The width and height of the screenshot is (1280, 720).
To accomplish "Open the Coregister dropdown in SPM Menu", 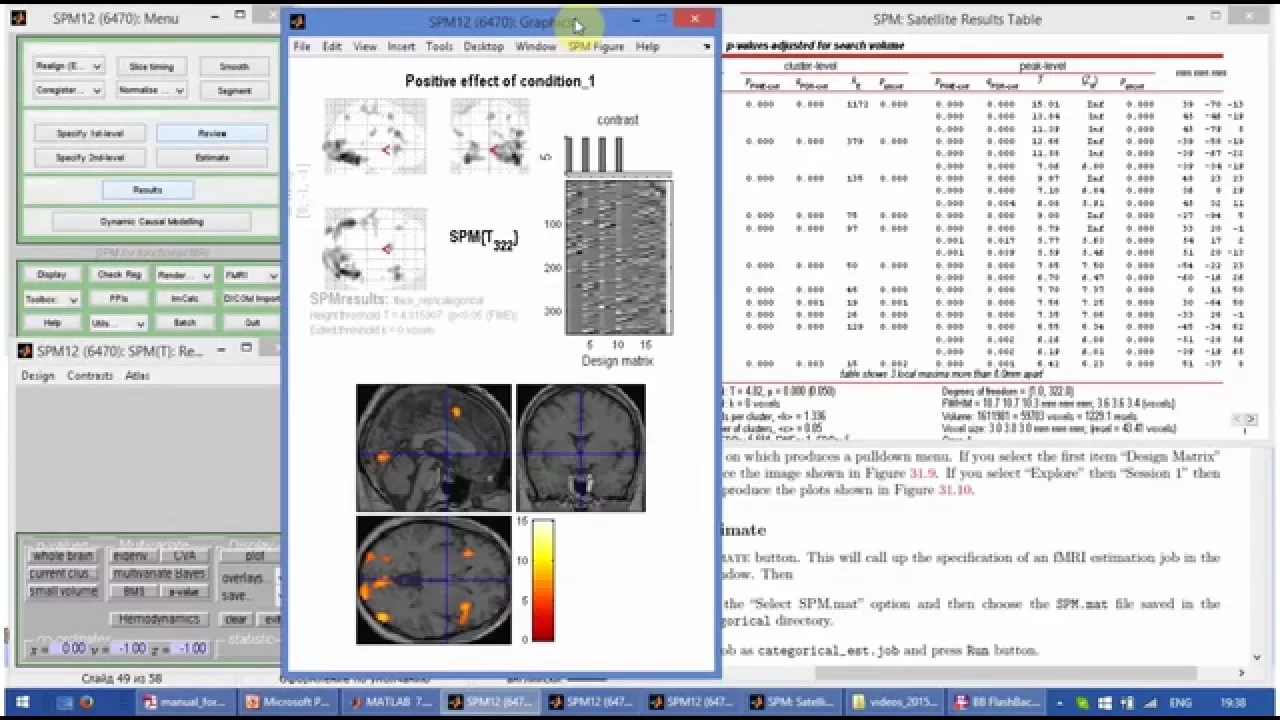I will point(68,90).
